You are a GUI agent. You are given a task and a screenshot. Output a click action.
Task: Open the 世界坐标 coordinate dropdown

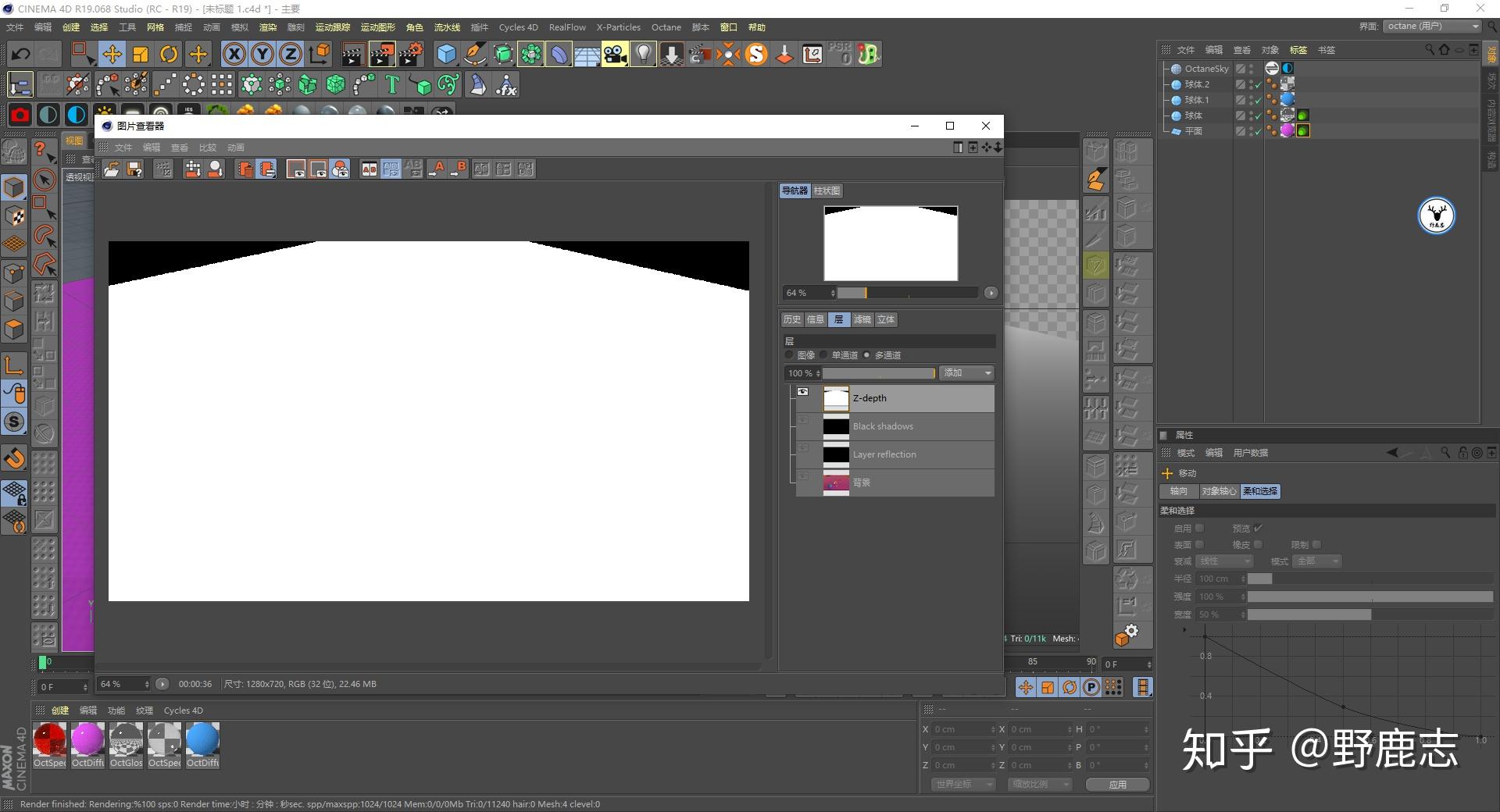click(x=963, y=784)
